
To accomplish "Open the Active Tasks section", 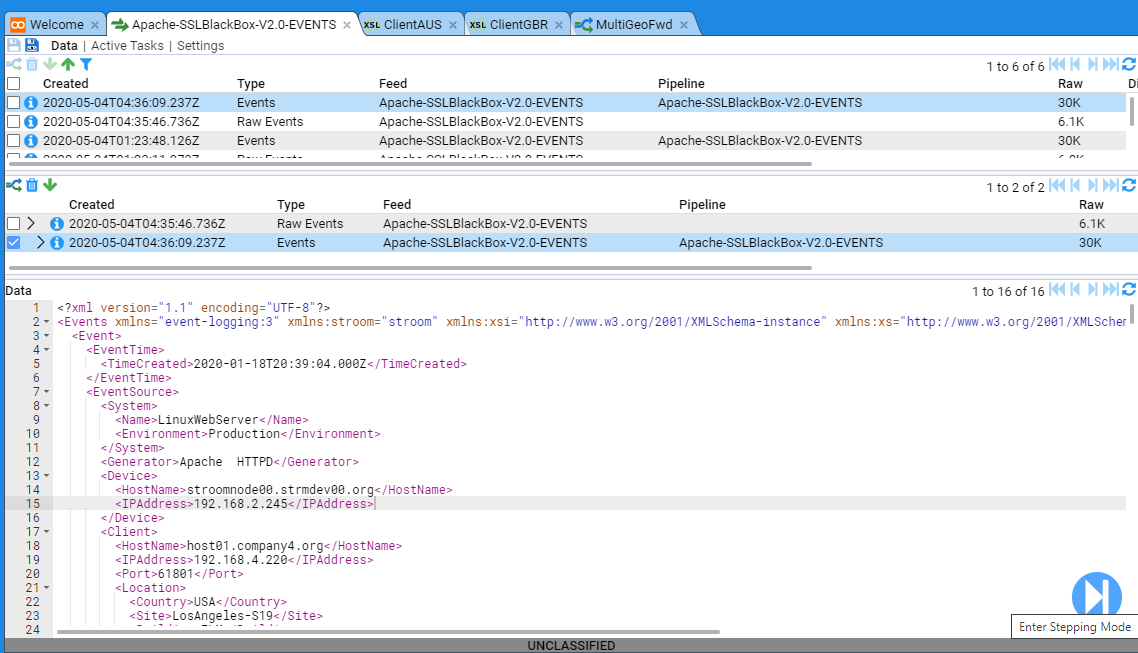I will [x=127, y=46].
